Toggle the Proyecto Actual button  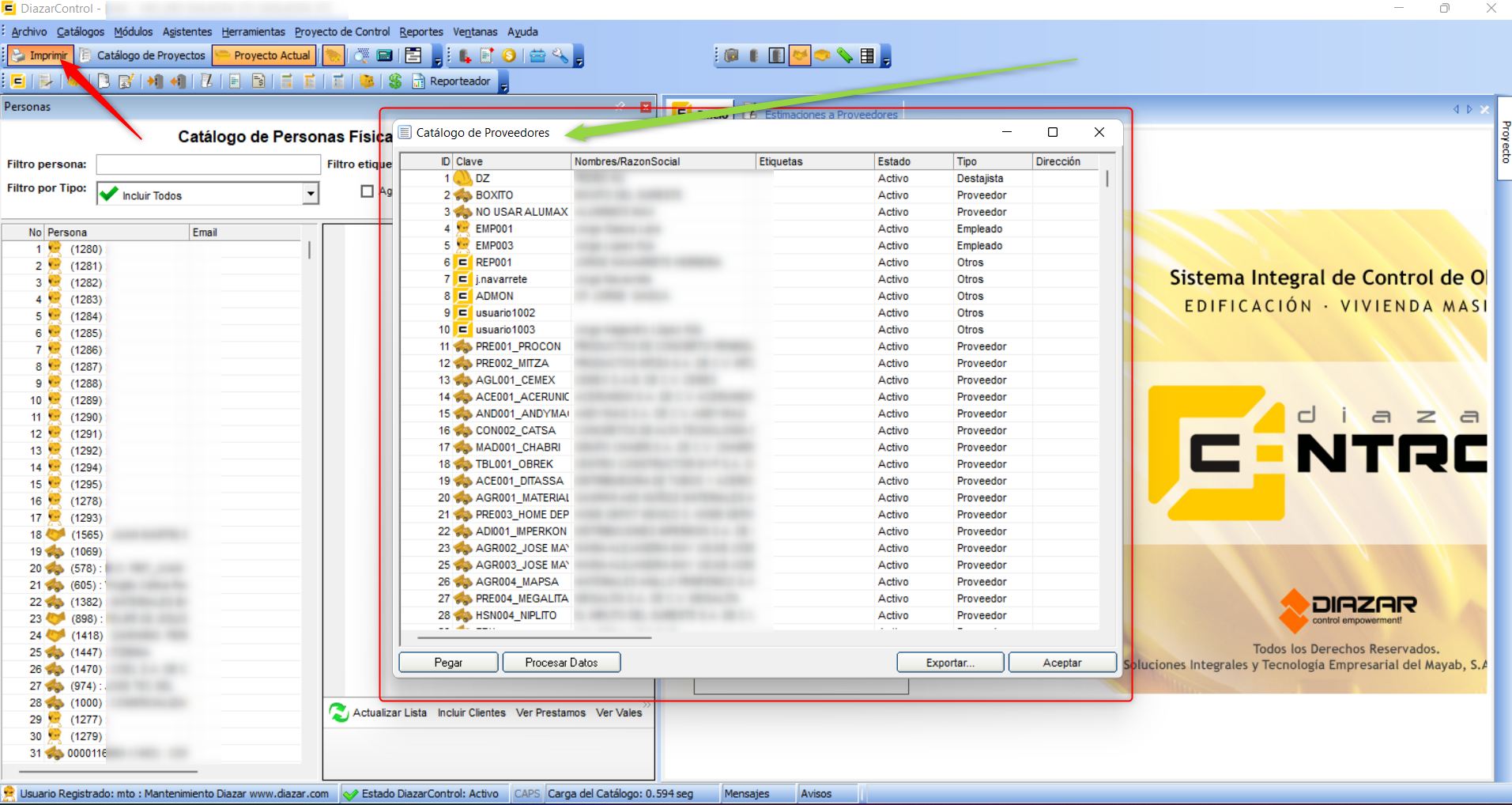tap(264, 55)
